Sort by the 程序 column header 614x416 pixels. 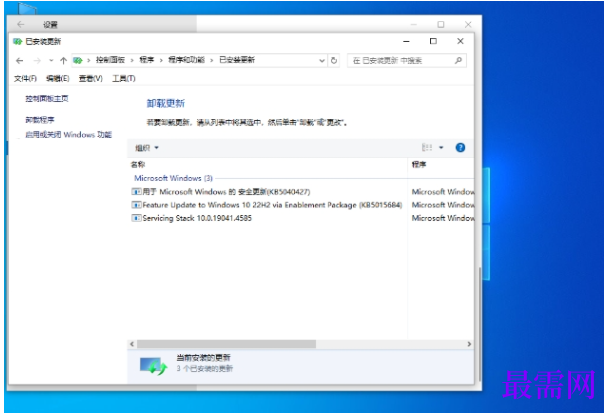419,165
